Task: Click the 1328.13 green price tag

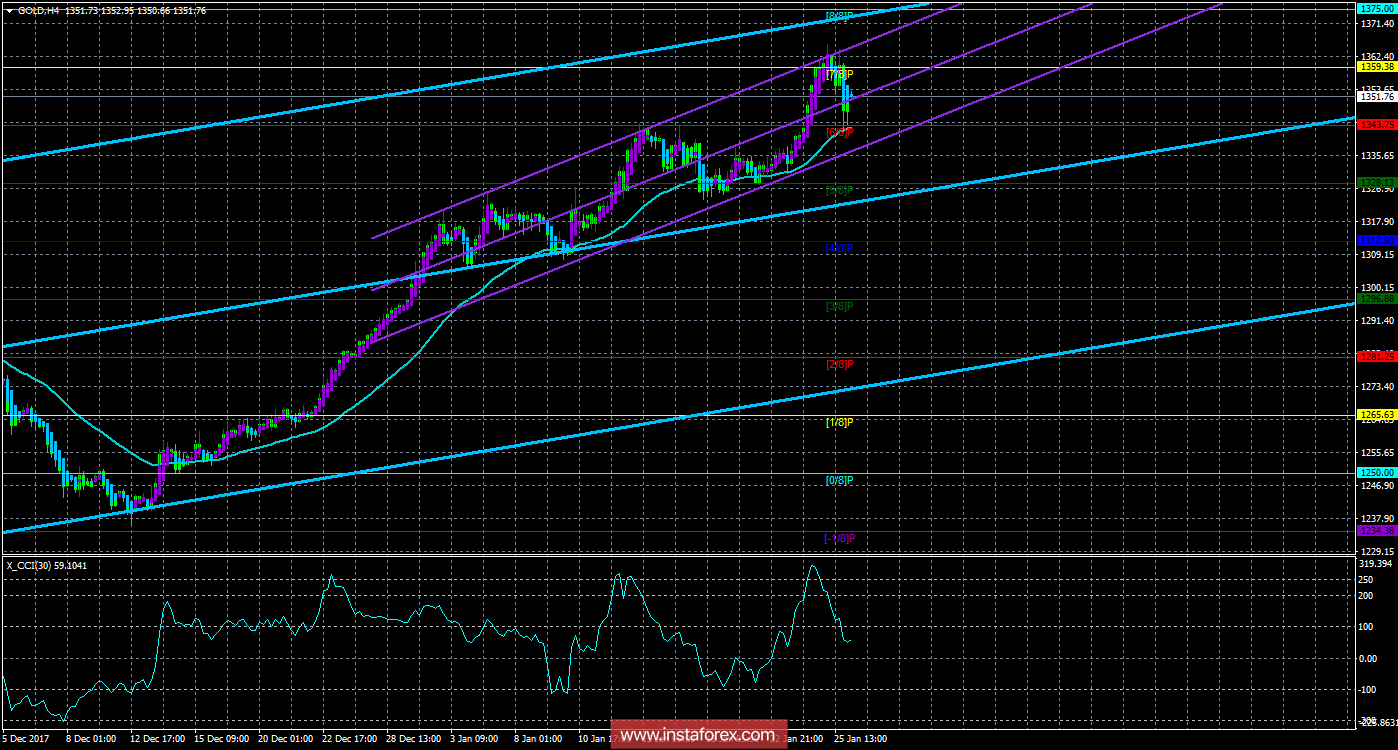Action: (1376, 182)
